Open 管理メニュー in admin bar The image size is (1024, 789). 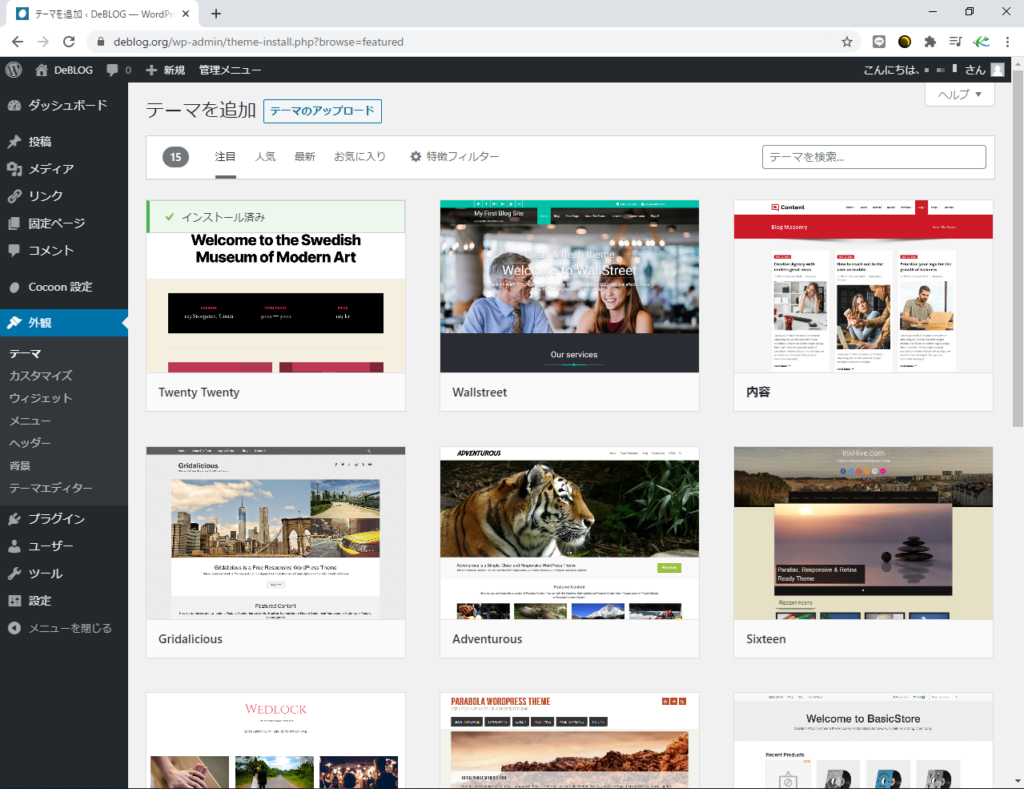pos(230,70)
